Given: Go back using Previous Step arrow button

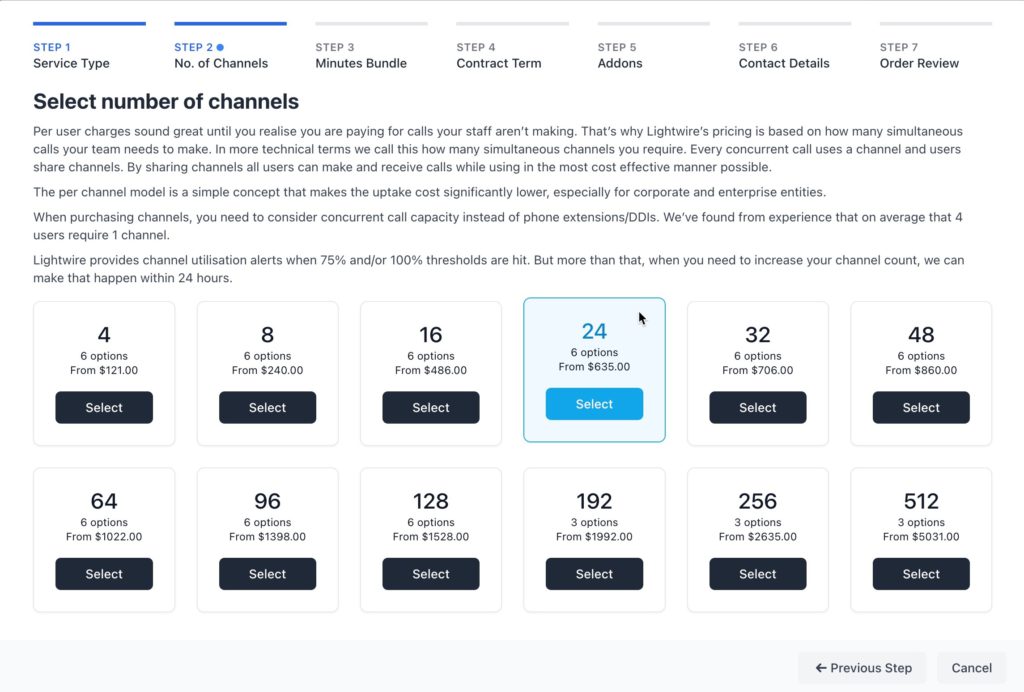Looking at the screenshot, I should (862, 668).
